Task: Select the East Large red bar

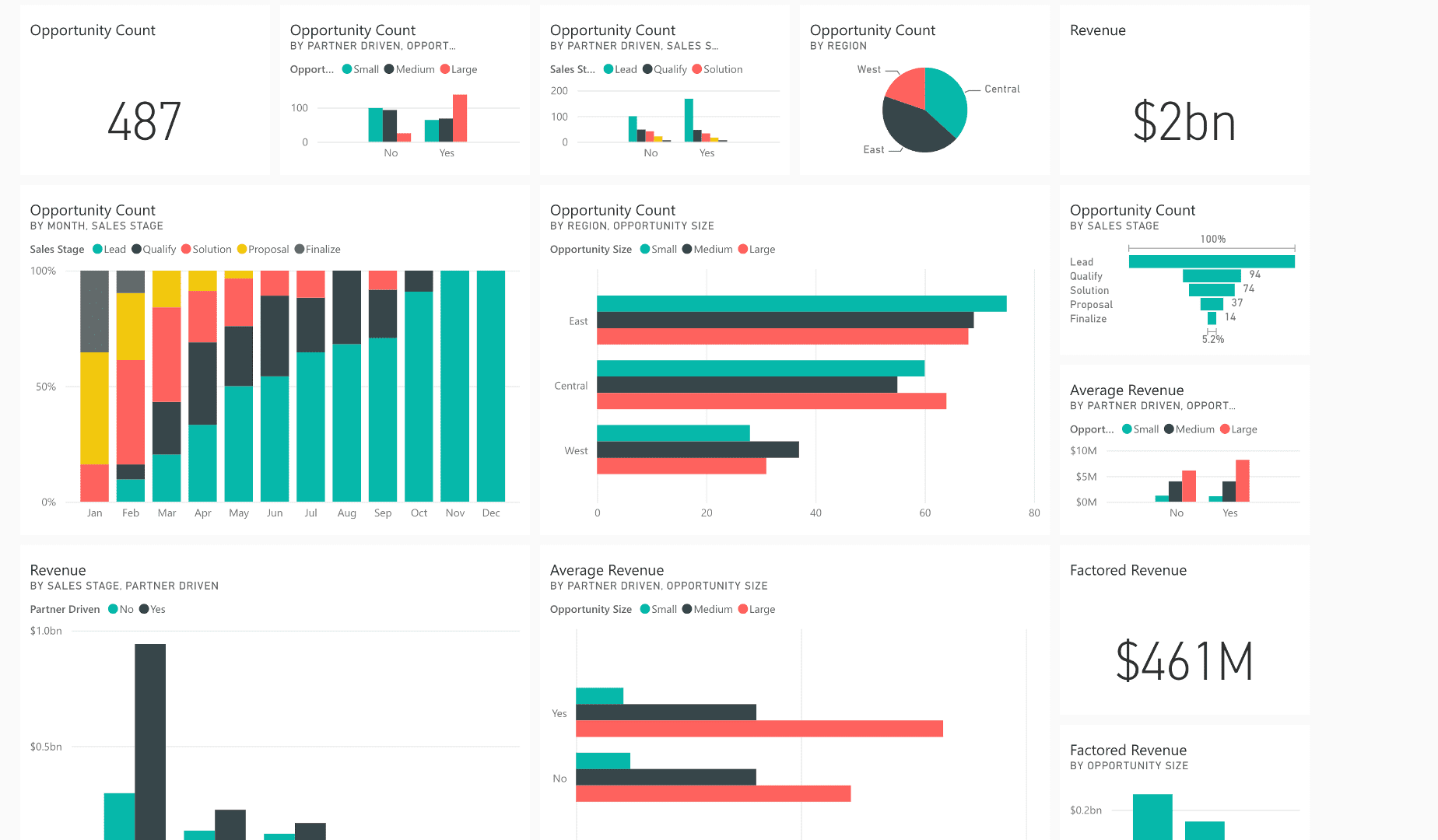Action: 782,336
